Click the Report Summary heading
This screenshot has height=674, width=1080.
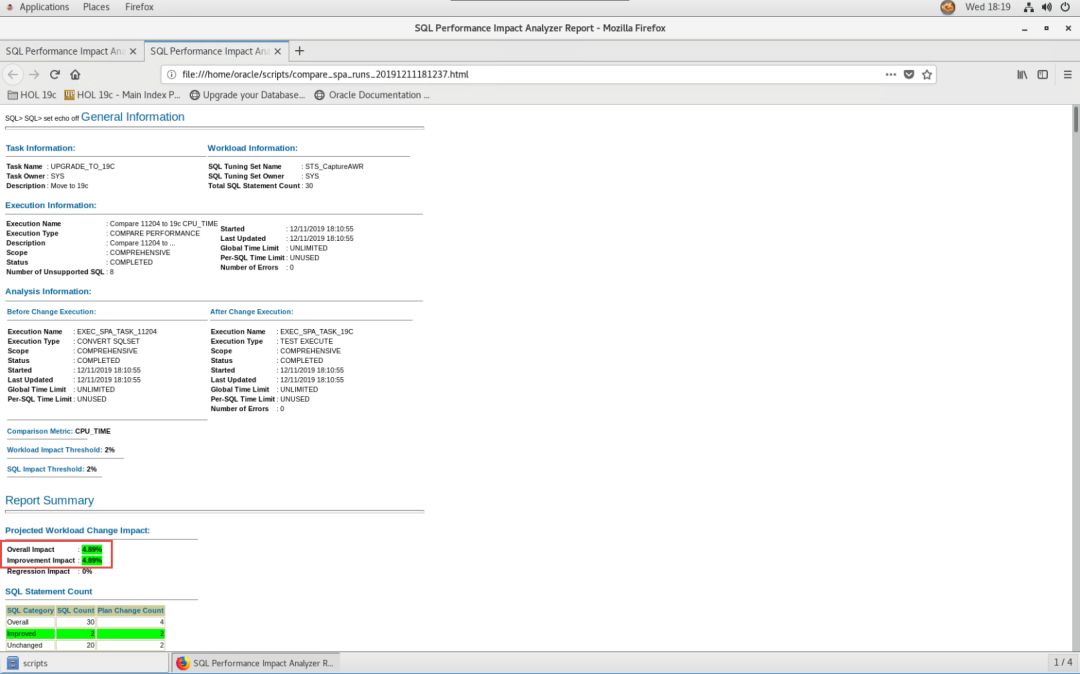(x=50, y=501)
